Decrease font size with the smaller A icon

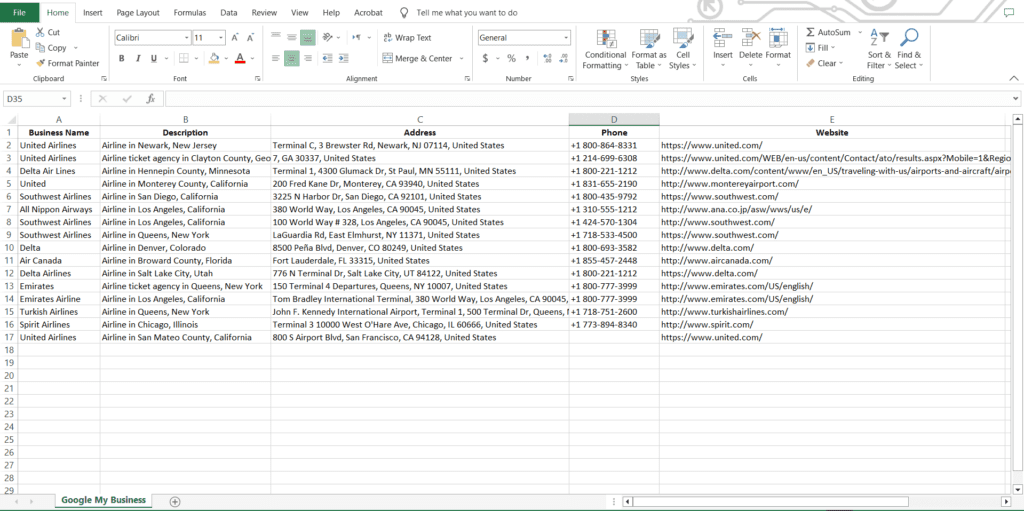tap(250, 38)
